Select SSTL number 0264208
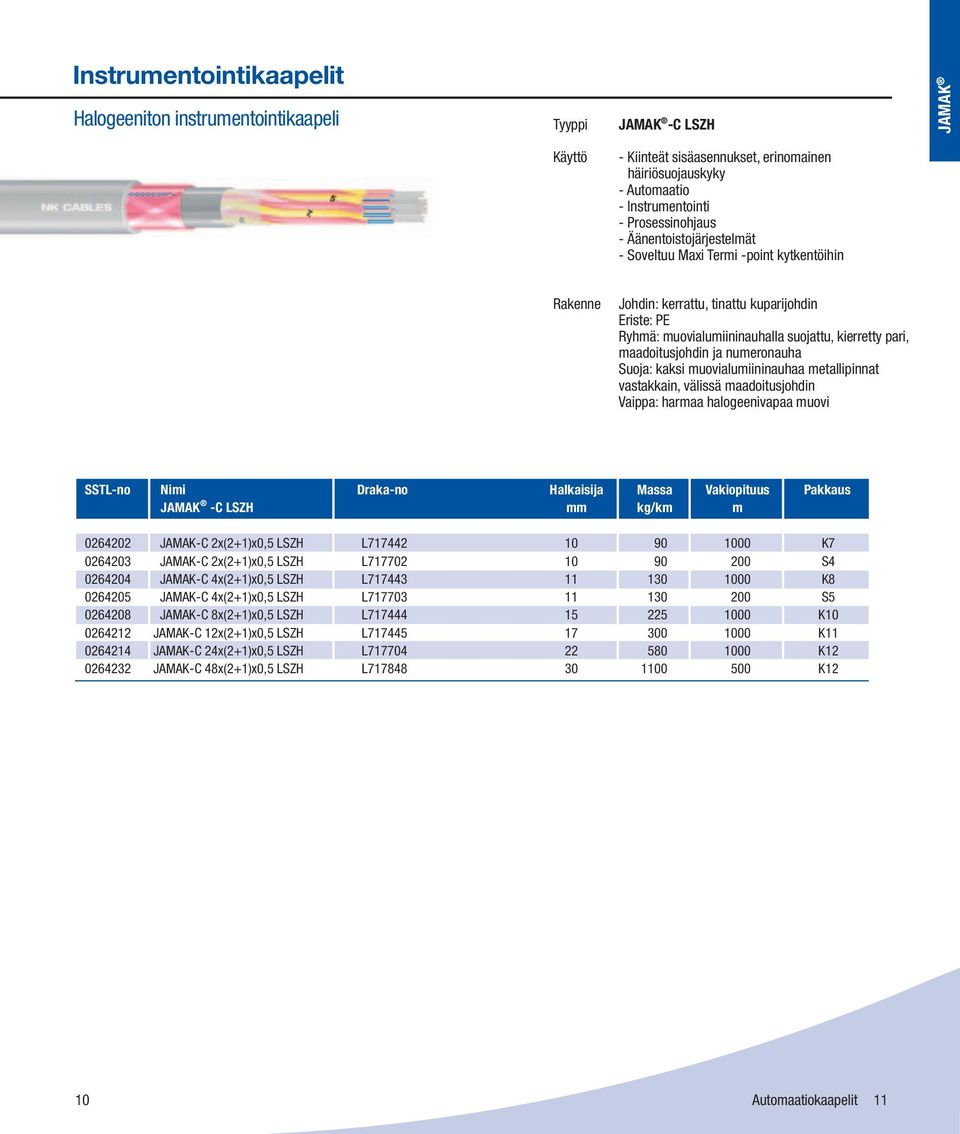Screen dimensions: 960x1134 coord(108,615)
